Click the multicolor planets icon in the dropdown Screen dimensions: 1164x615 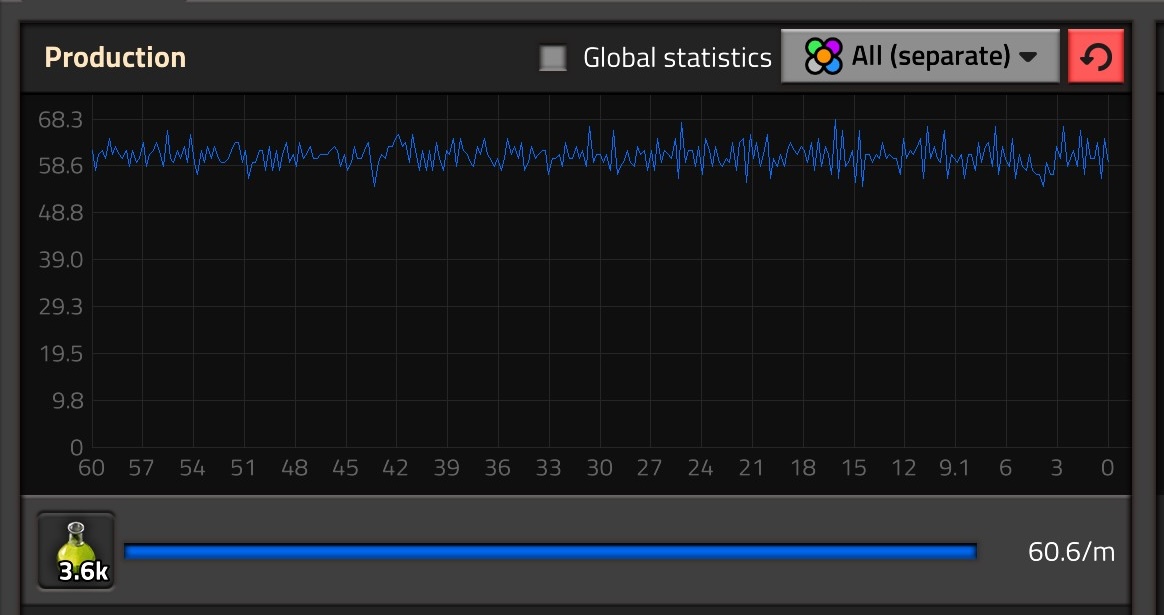pyautogui.click(x=824, y=56)
